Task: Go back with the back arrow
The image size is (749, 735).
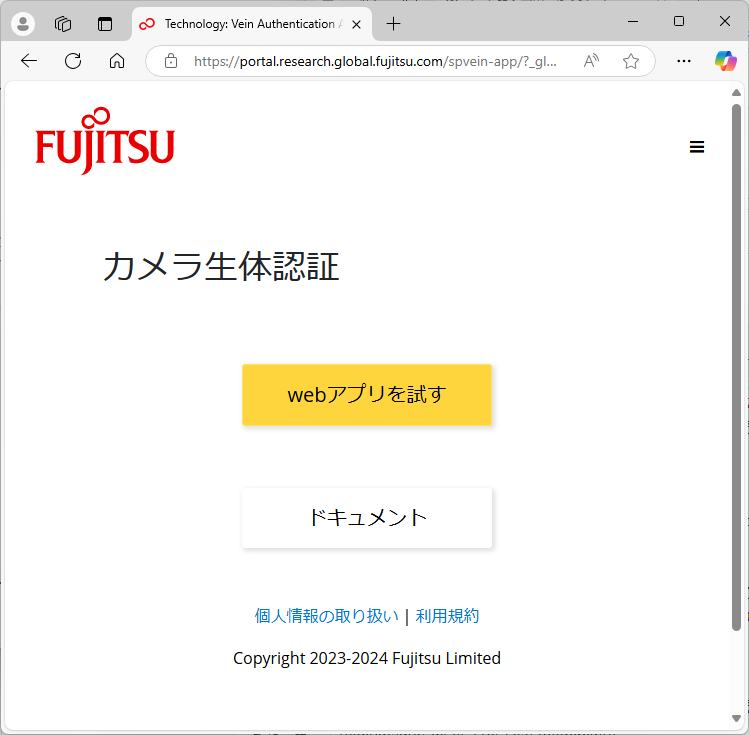Action: 29,61
